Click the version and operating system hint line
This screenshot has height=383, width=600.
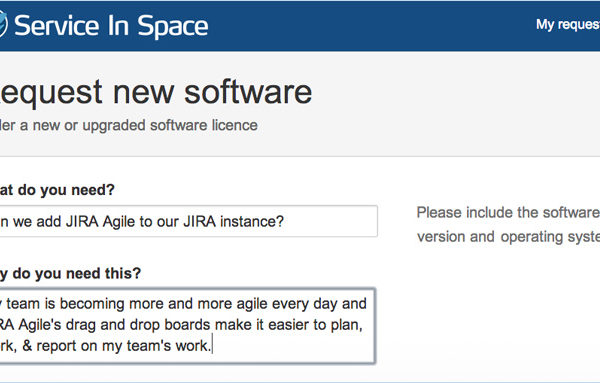[509, 237]
